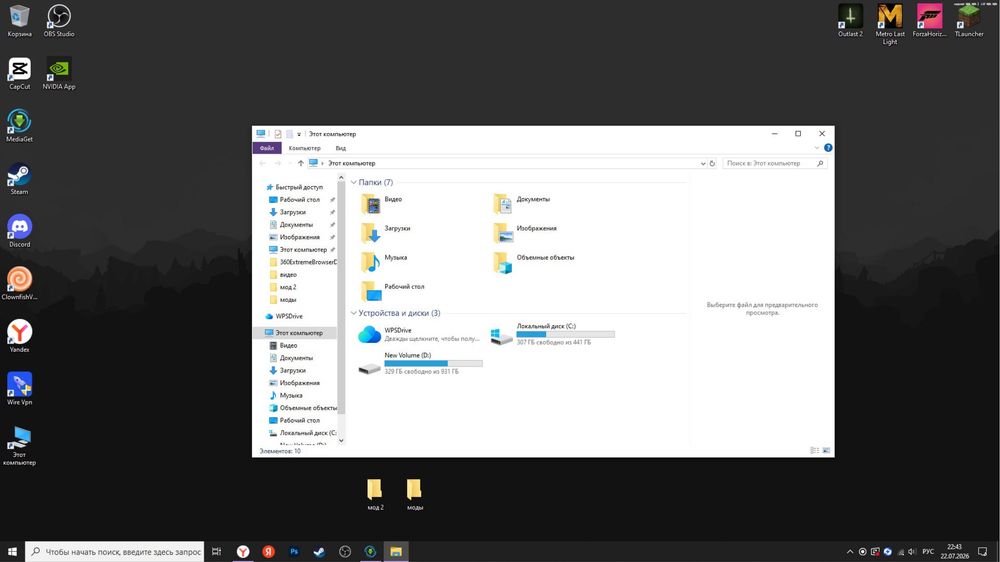This screenshot has width=1000, height=562.
Task: Select the Локальный диск (C:) drive icon
Action: tap(501, 336)
